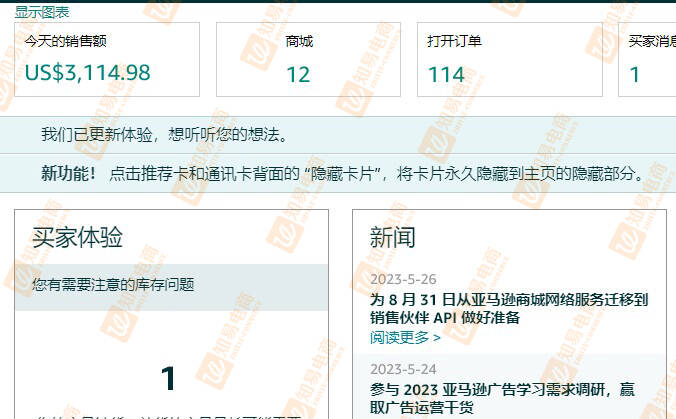Image resolution: width=676 pixels, height=419 pixels.
Task: Click the 我们已更新体验 feedback banner
Action: [338, 134]
